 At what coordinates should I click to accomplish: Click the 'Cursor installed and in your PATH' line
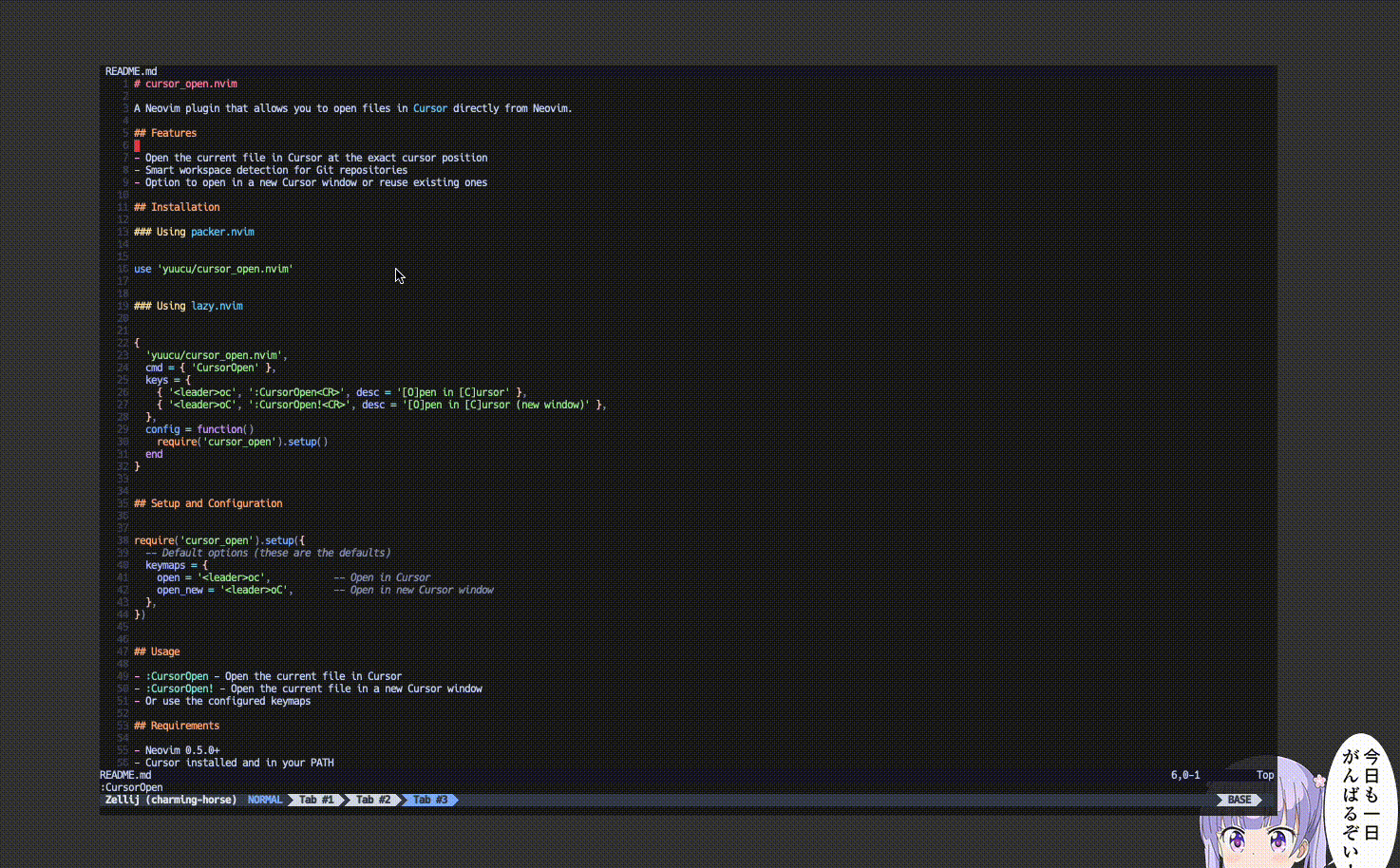coord(234,763)
